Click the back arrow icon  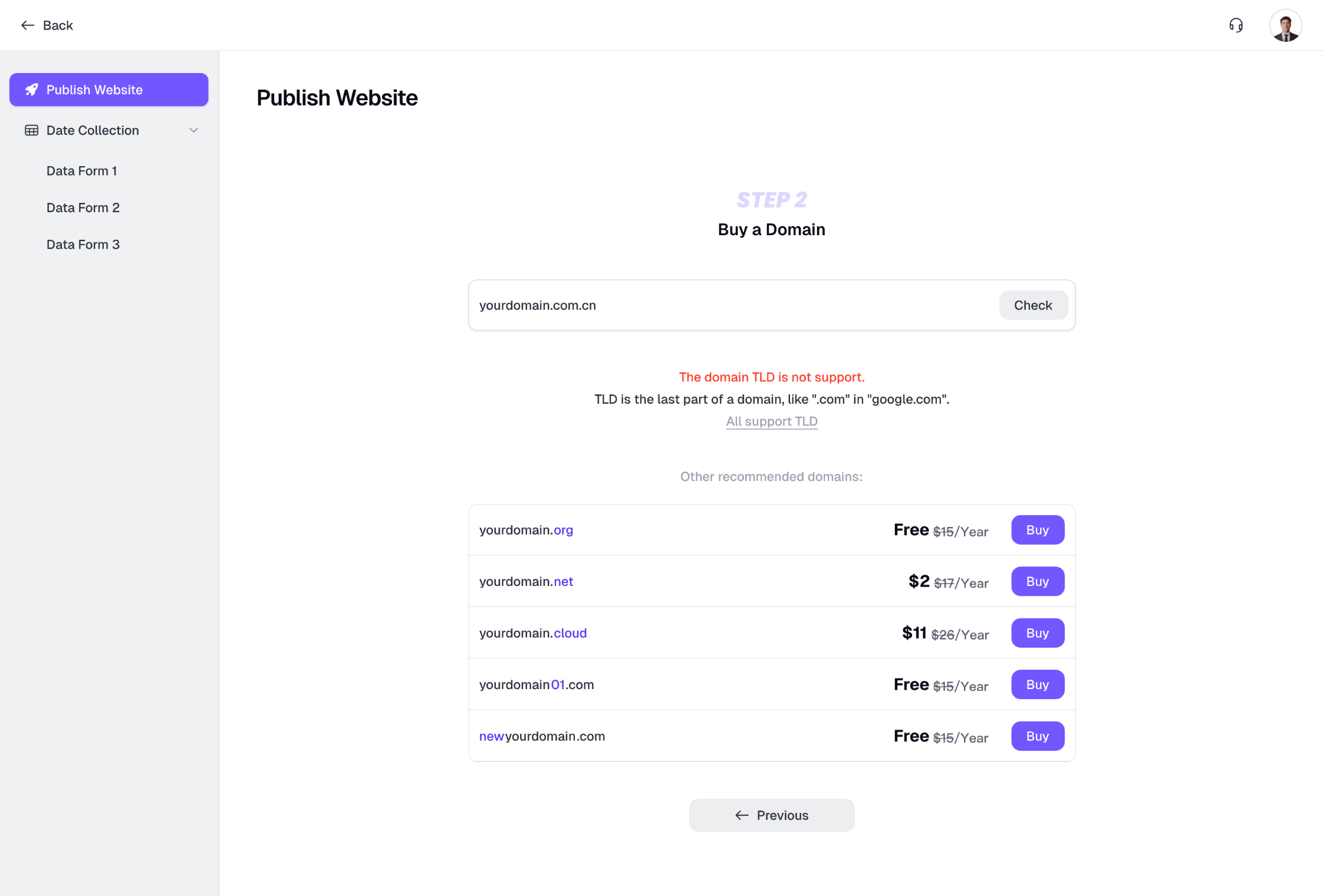(27, 25)
